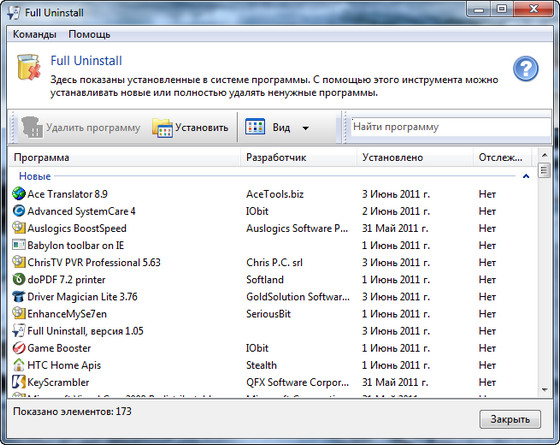Maximize the Full Uninstall window
This screenshot has height=445, width=560.
click(x=502, y=9)
